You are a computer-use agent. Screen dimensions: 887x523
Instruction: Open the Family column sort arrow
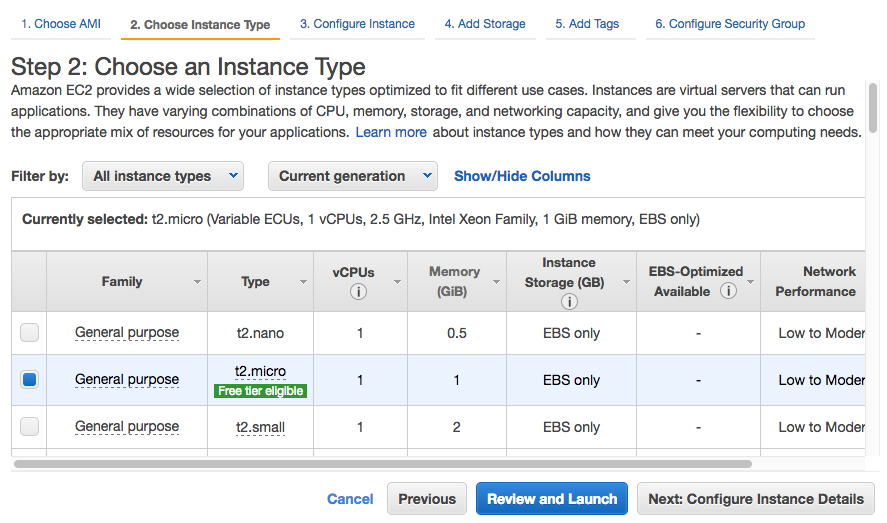coord(197,283)
